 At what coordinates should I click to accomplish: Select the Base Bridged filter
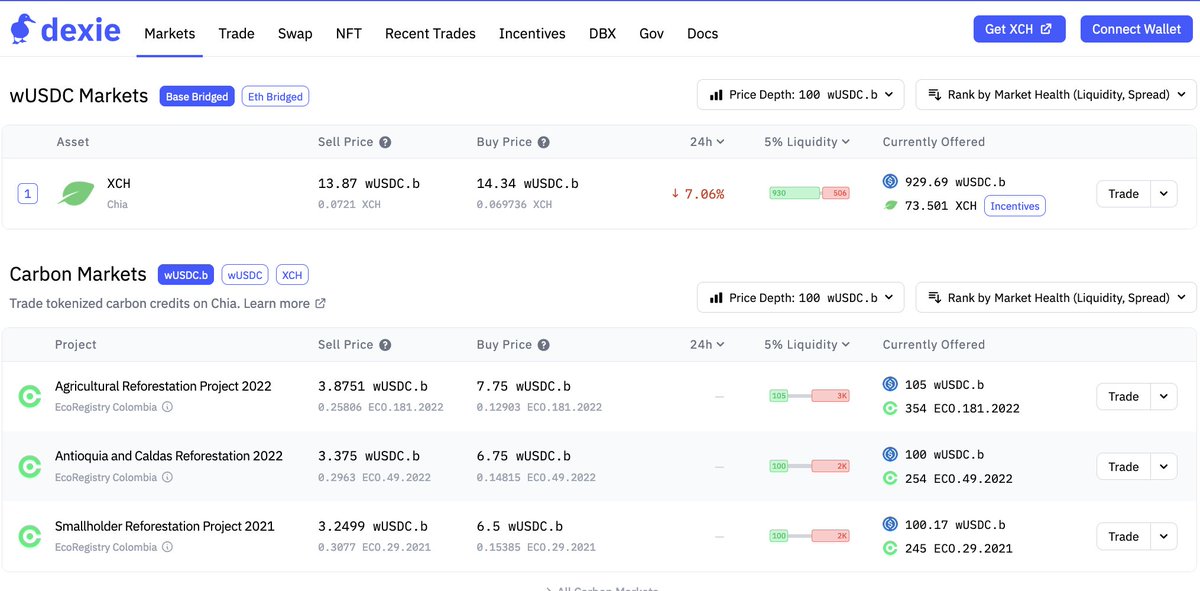(197, 97)
